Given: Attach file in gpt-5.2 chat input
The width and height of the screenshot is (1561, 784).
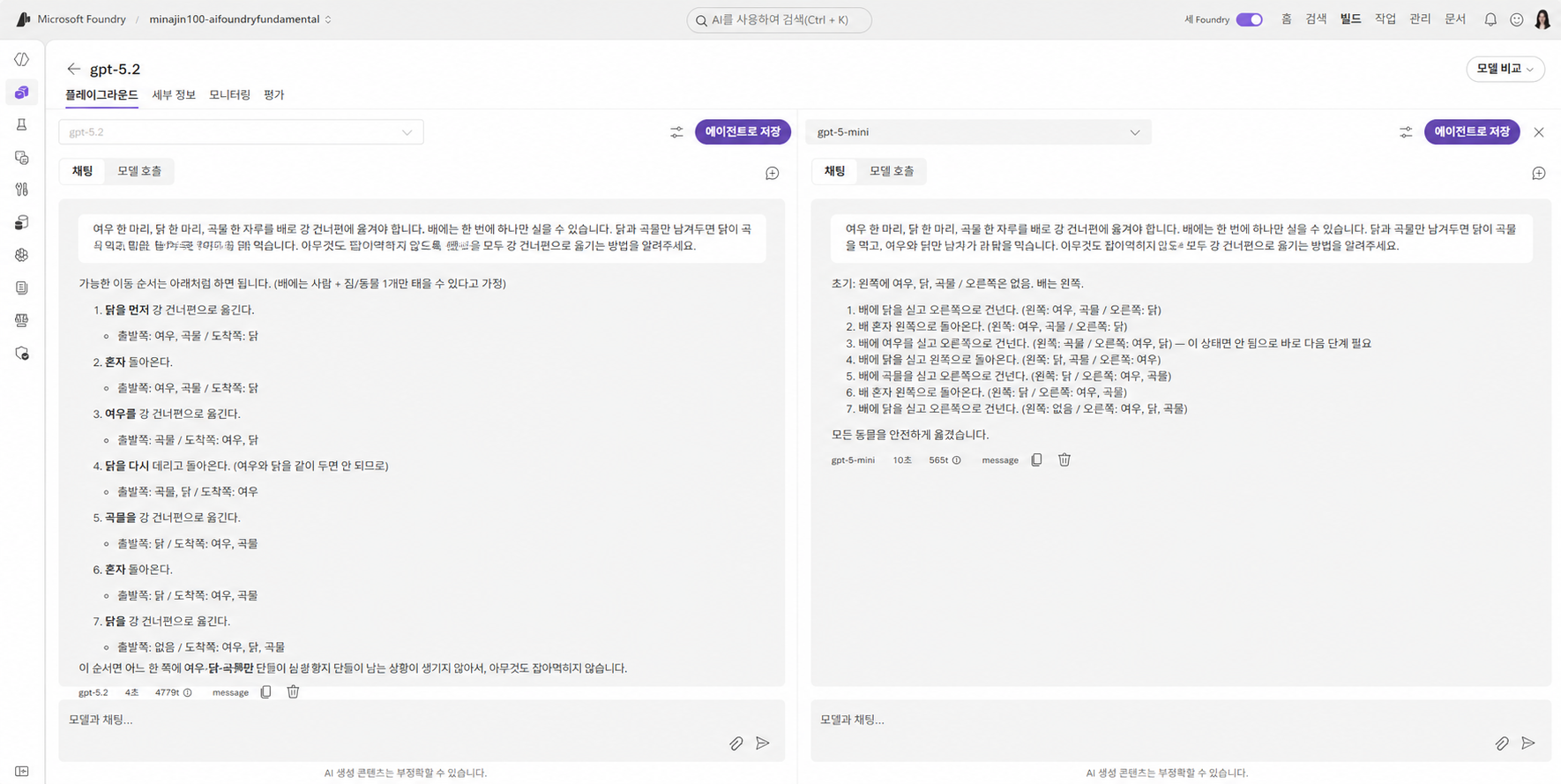Looking at the screenshot, I should tap(736, 743).
